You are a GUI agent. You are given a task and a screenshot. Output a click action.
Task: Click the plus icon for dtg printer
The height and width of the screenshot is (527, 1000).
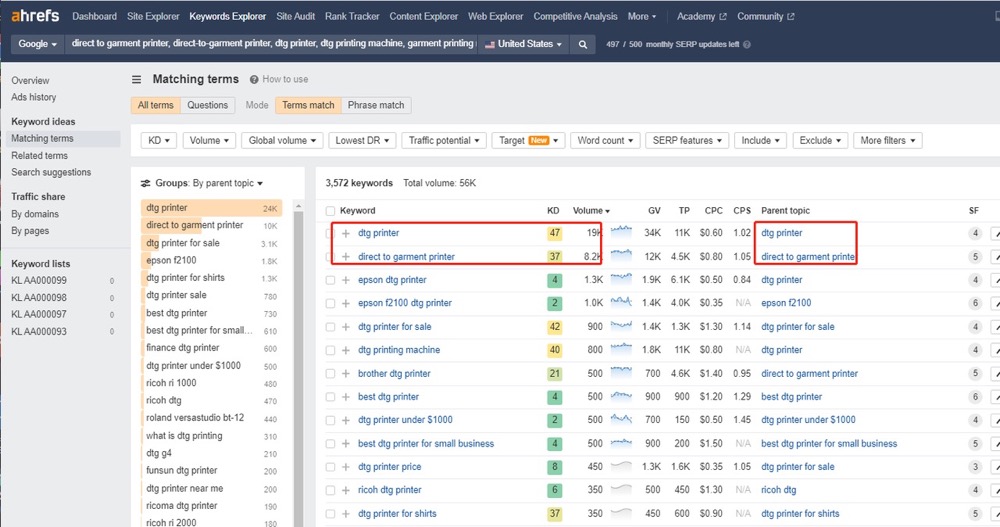(x=346, y=234)
